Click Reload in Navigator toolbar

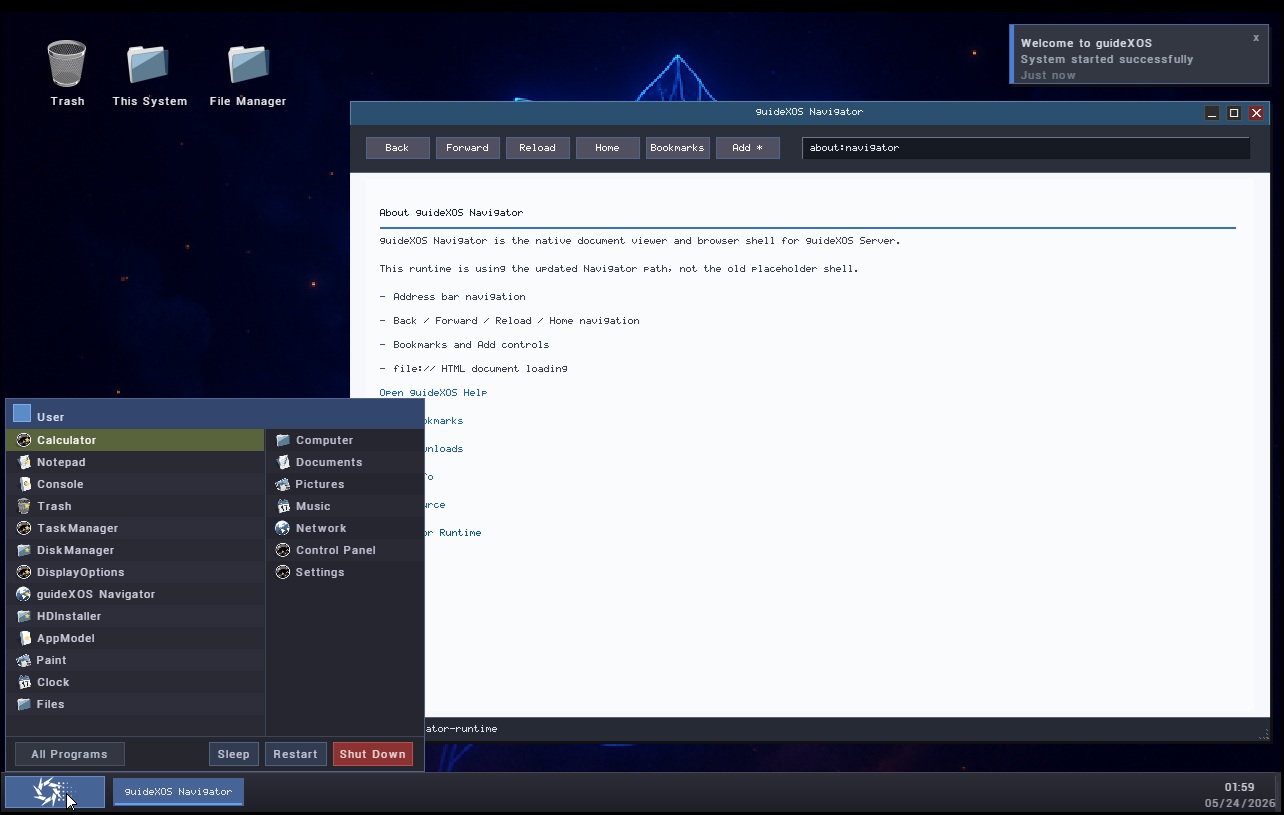(537, 148)
